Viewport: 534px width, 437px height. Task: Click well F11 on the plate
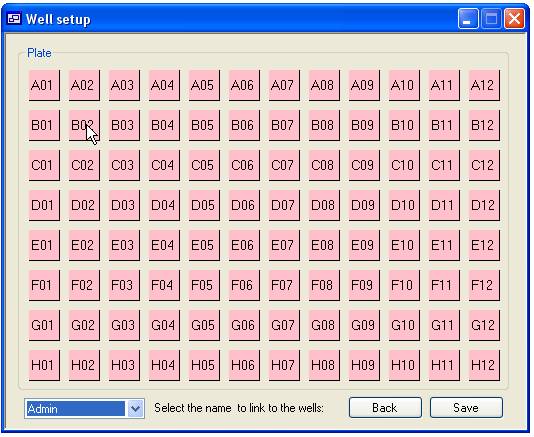444,285
